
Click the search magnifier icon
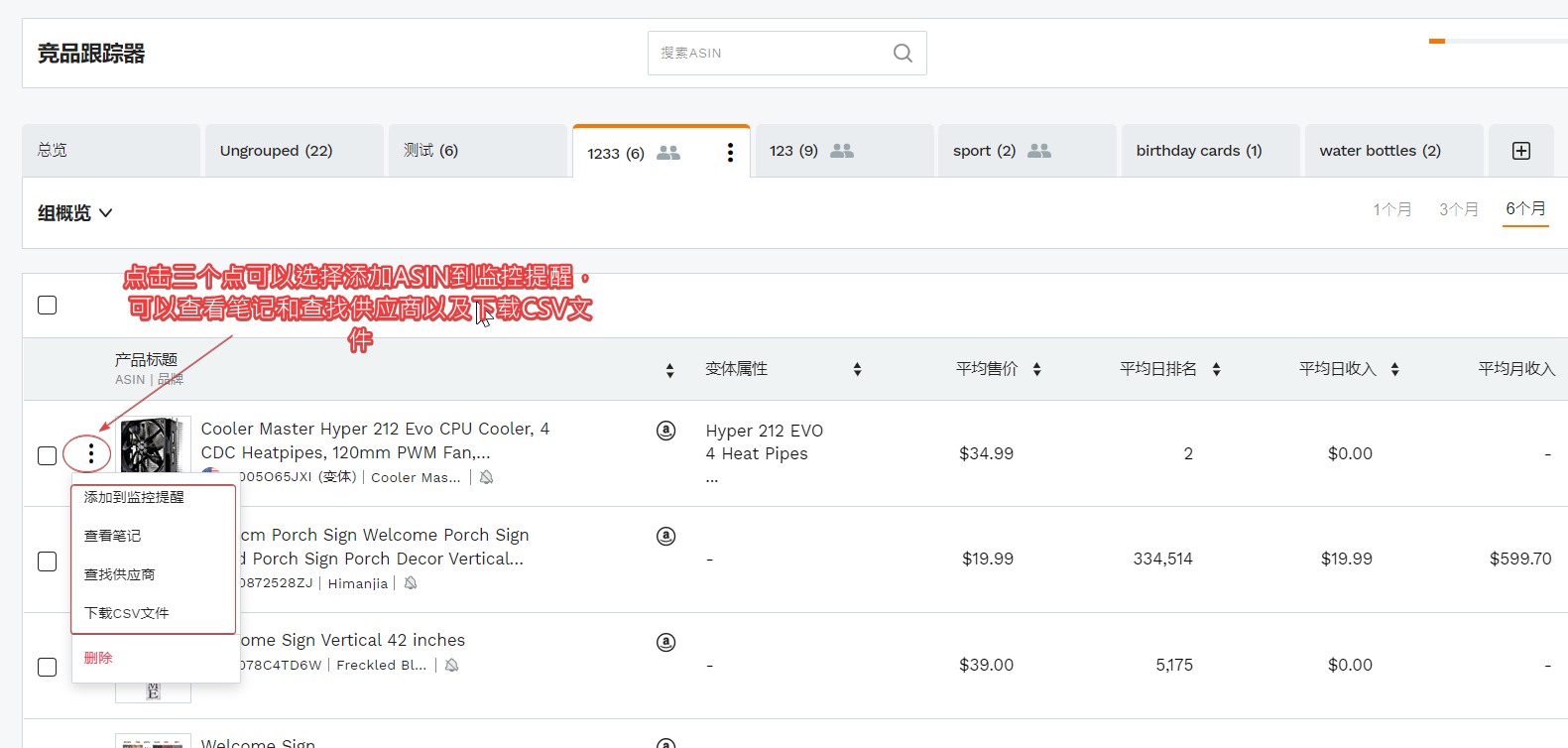tap(902, 54)
